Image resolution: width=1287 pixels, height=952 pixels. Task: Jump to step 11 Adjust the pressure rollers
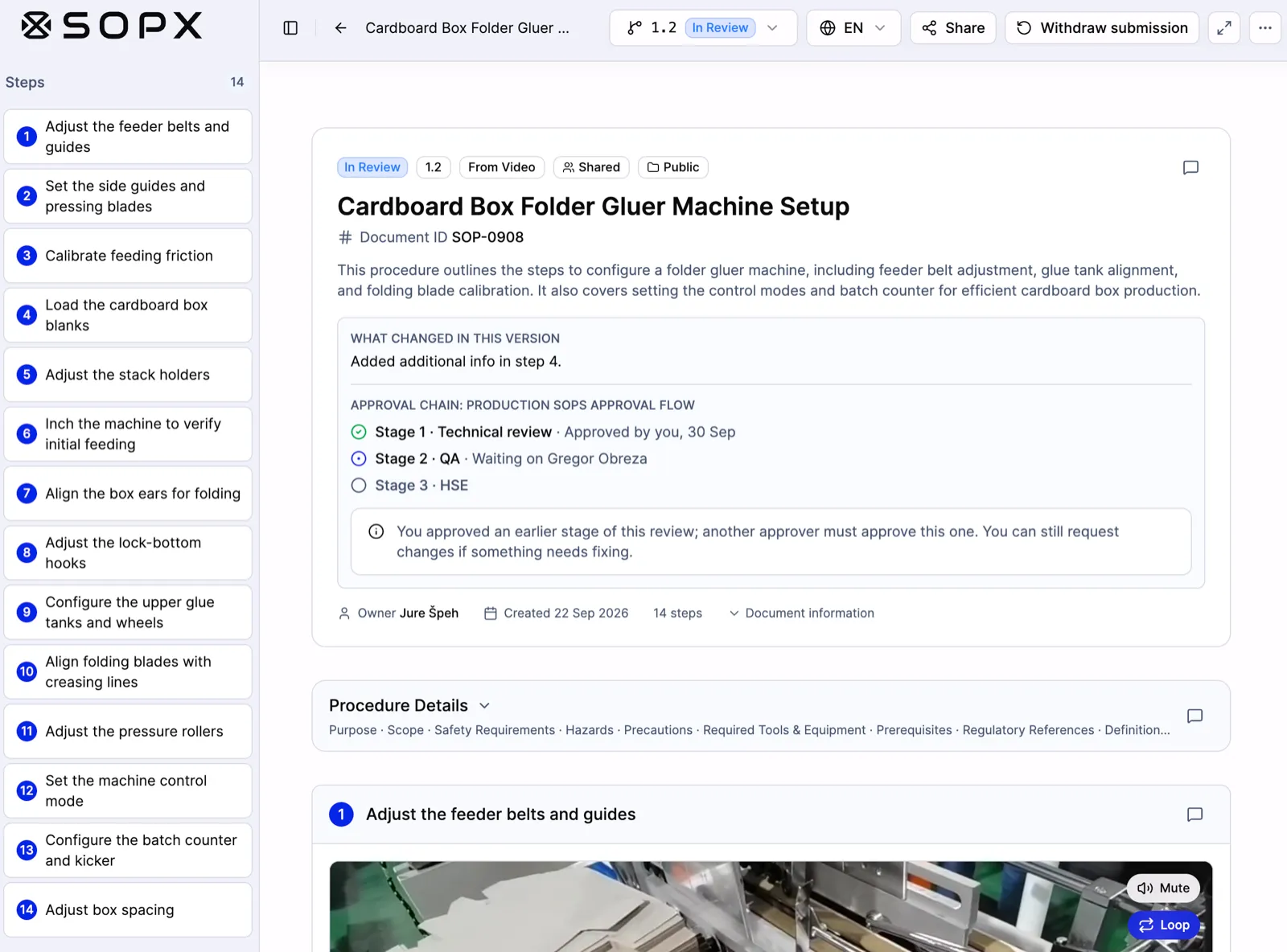point(128,731)
